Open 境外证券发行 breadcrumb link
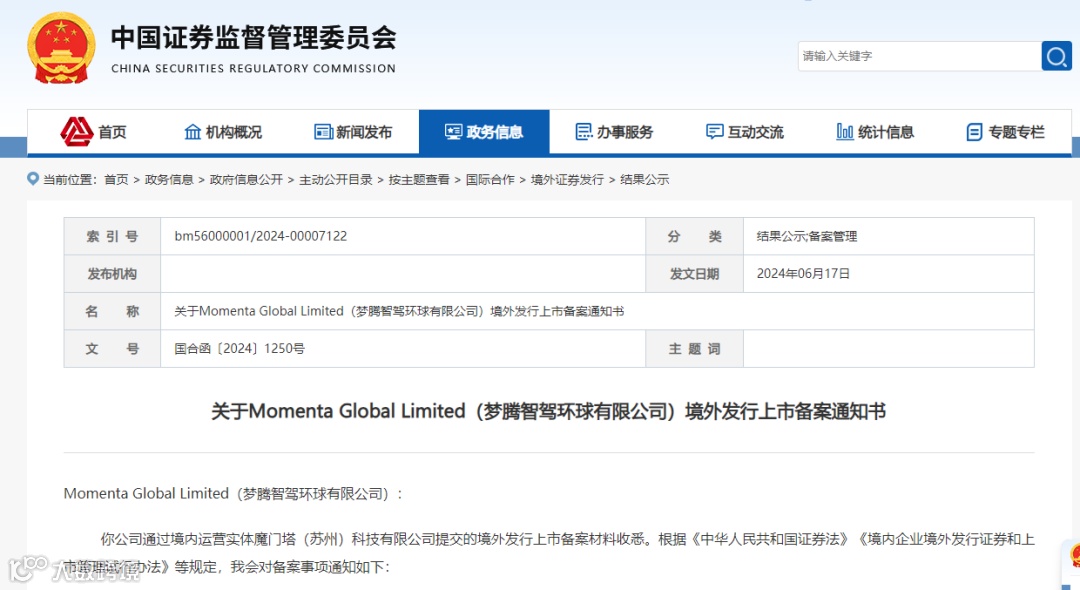1080x590 pixels. pos(567,180)
